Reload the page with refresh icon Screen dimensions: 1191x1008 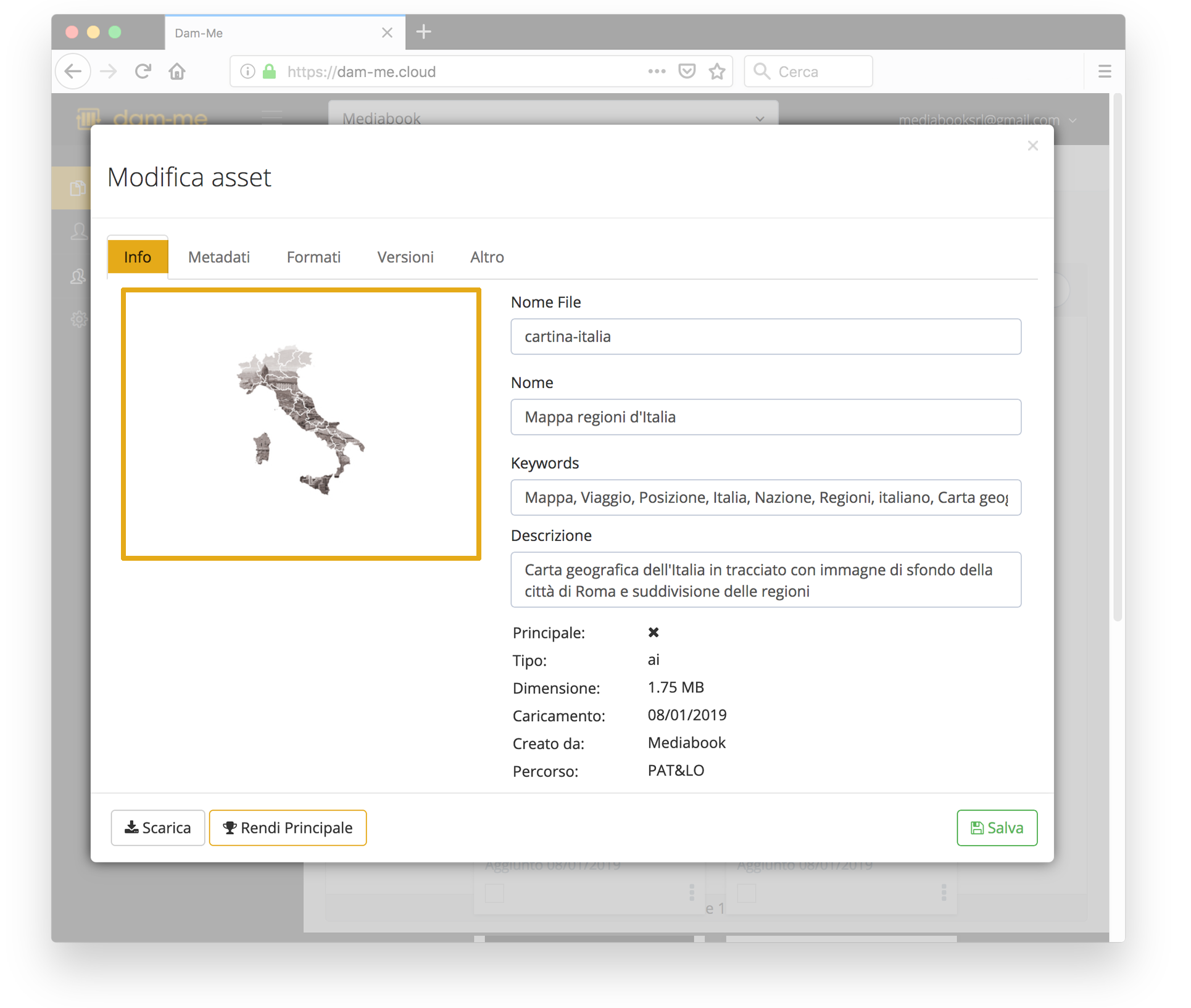click(143, 72)
